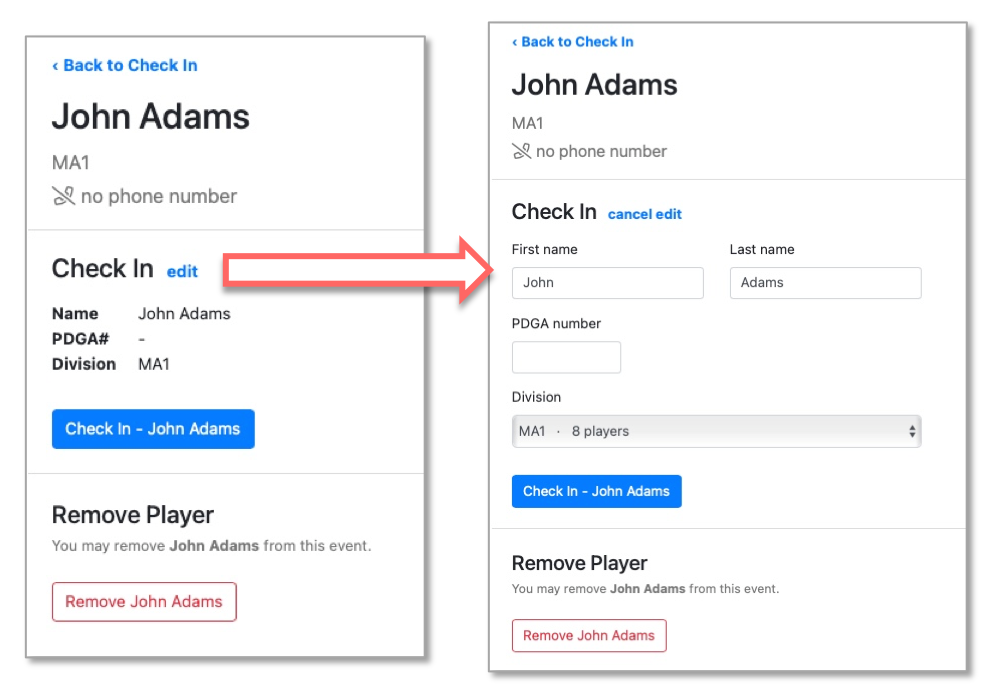Viewport: 991px width, 697px height.
Task: Click the Division value MA1 in left panel
Action: [x=154, y=364]
